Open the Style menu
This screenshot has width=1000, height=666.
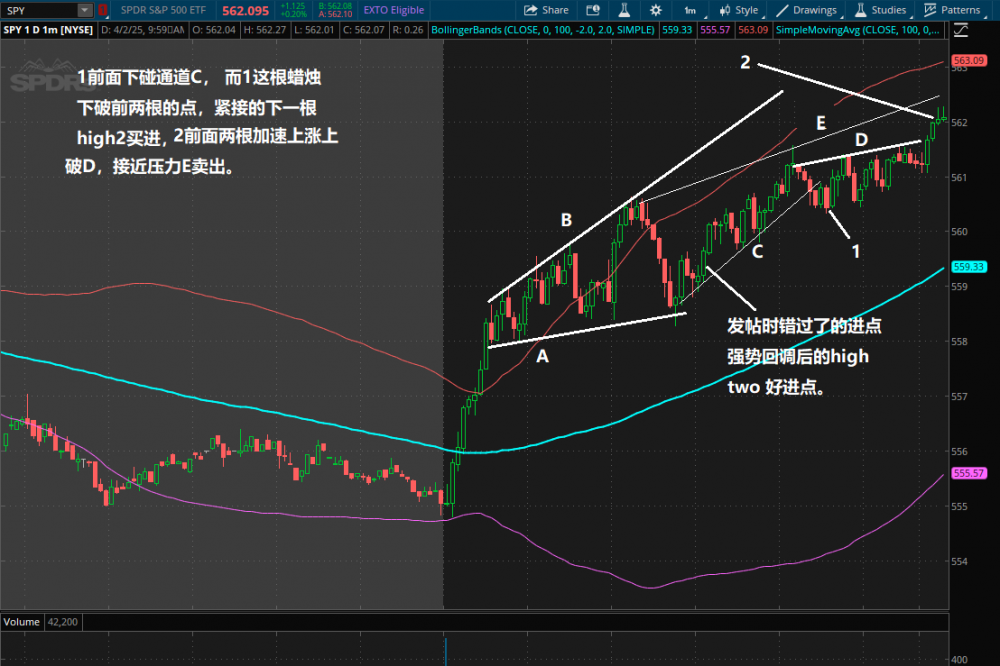pos(739,10)
